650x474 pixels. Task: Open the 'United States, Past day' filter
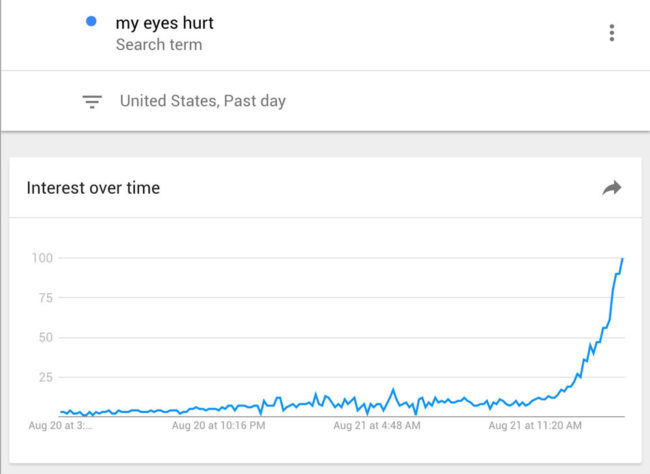(203, 101)
